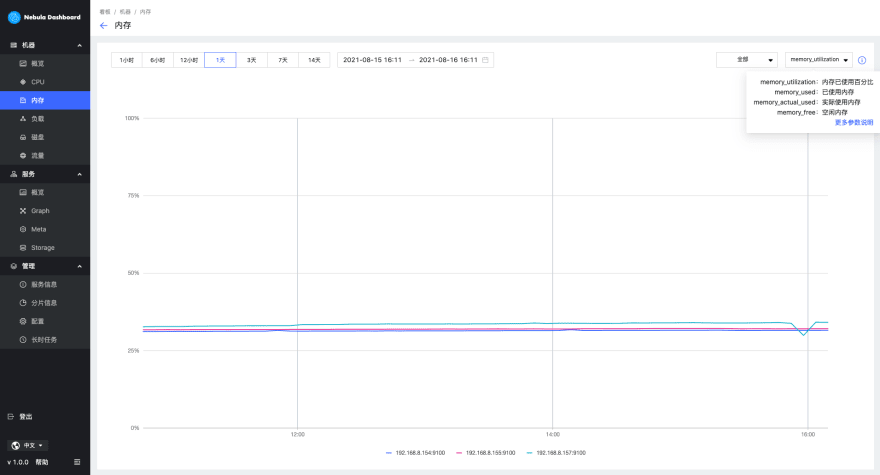Click the Nebula Dashboard logo
Viewport: 880px width, 475px height.
click(x=44, y=17)
